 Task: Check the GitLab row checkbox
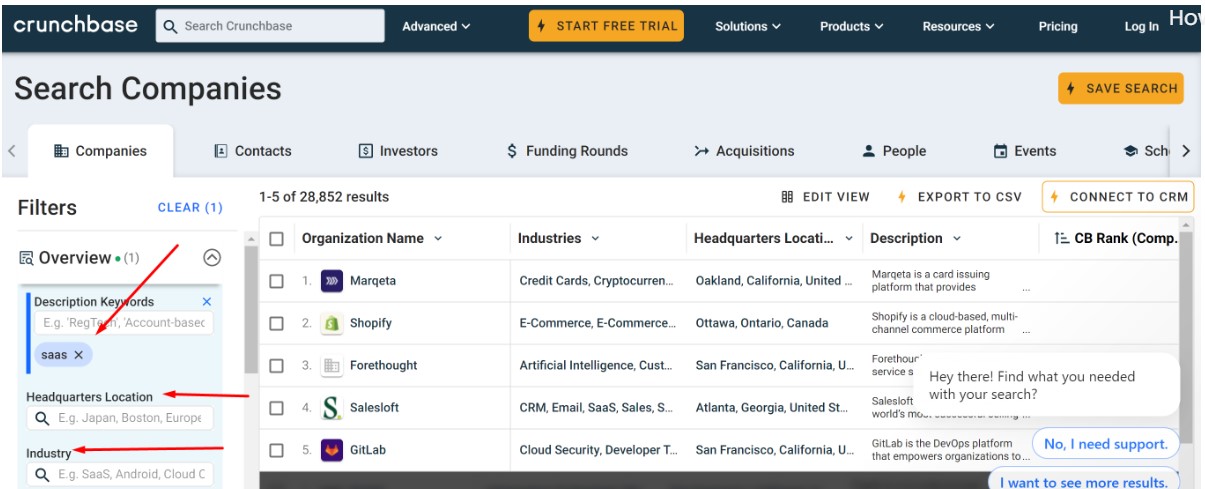coord(277,450)
